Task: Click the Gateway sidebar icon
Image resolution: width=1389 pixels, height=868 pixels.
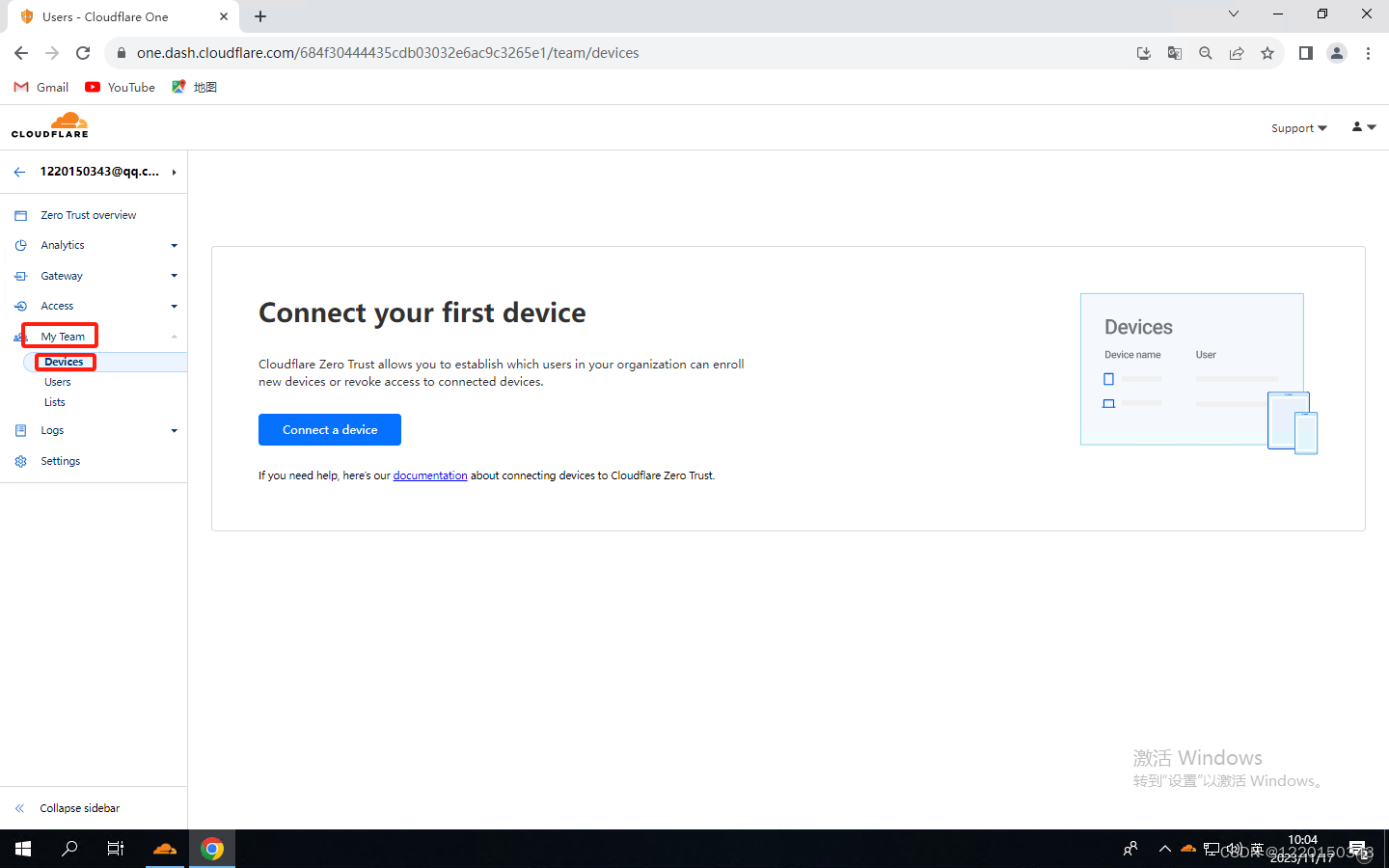Action: (x=20, y=276)
